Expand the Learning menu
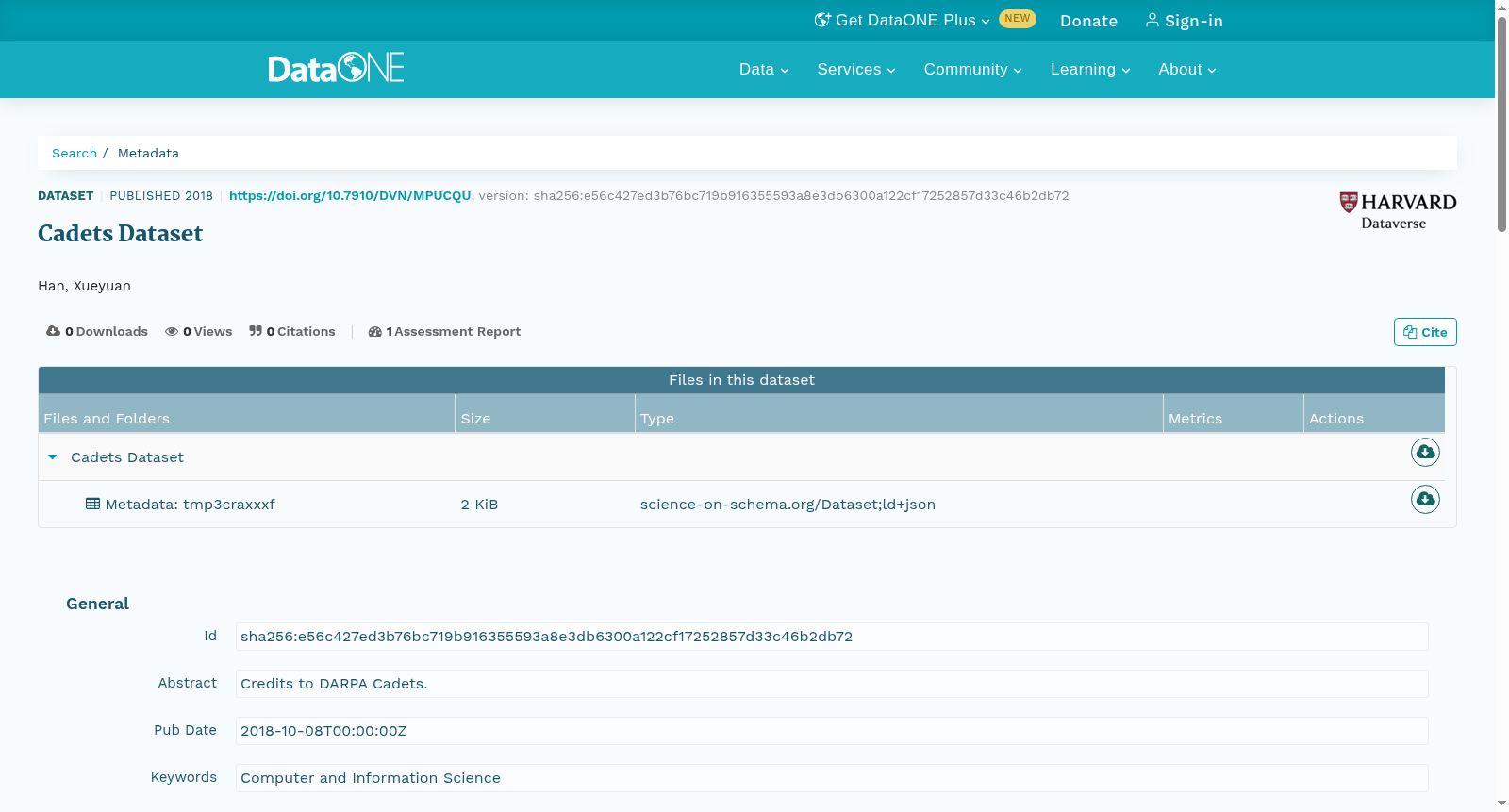 (x=1090, y=70)
